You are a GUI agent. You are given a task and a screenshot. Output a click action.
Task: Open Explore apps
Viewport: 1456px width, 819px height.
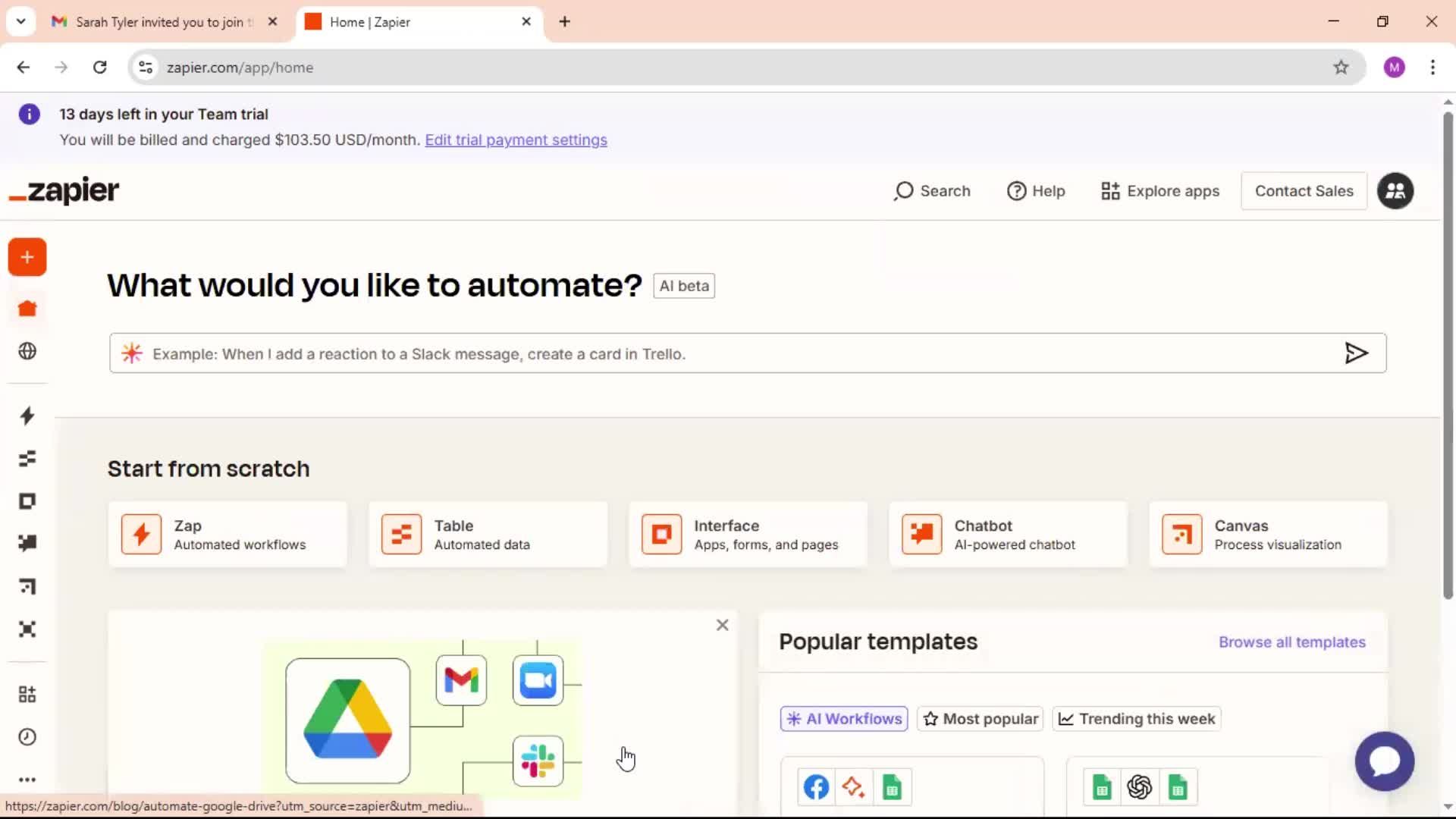click(1160, 191)
